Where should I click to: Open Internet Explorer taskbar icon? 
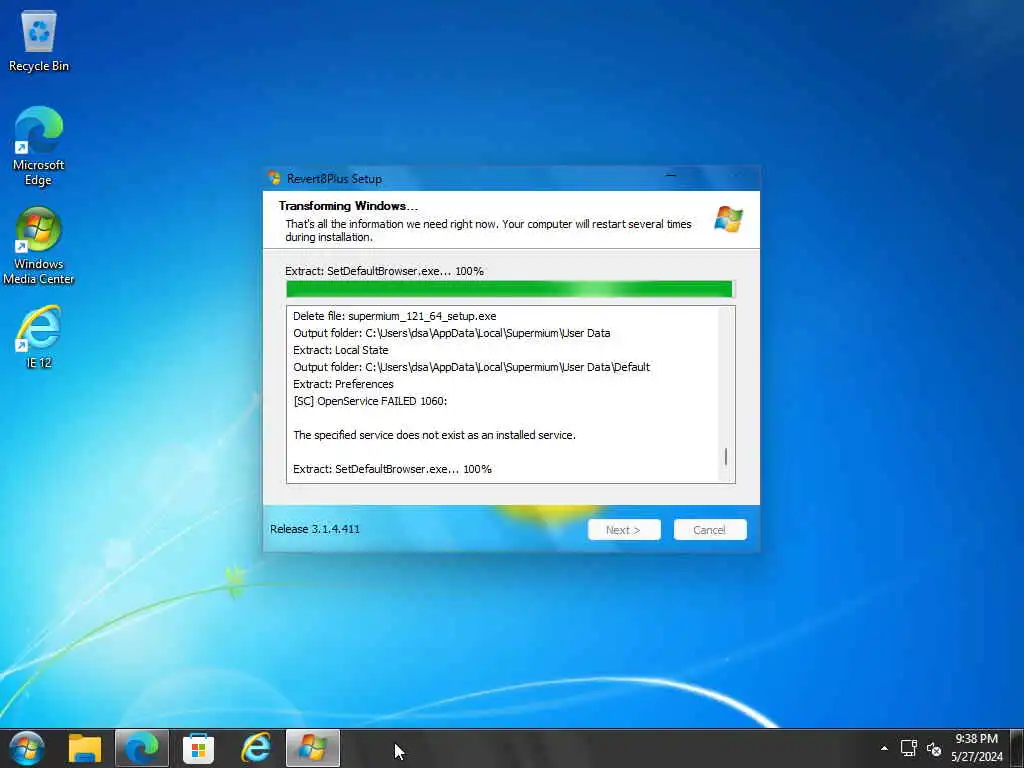pos(255,748)
